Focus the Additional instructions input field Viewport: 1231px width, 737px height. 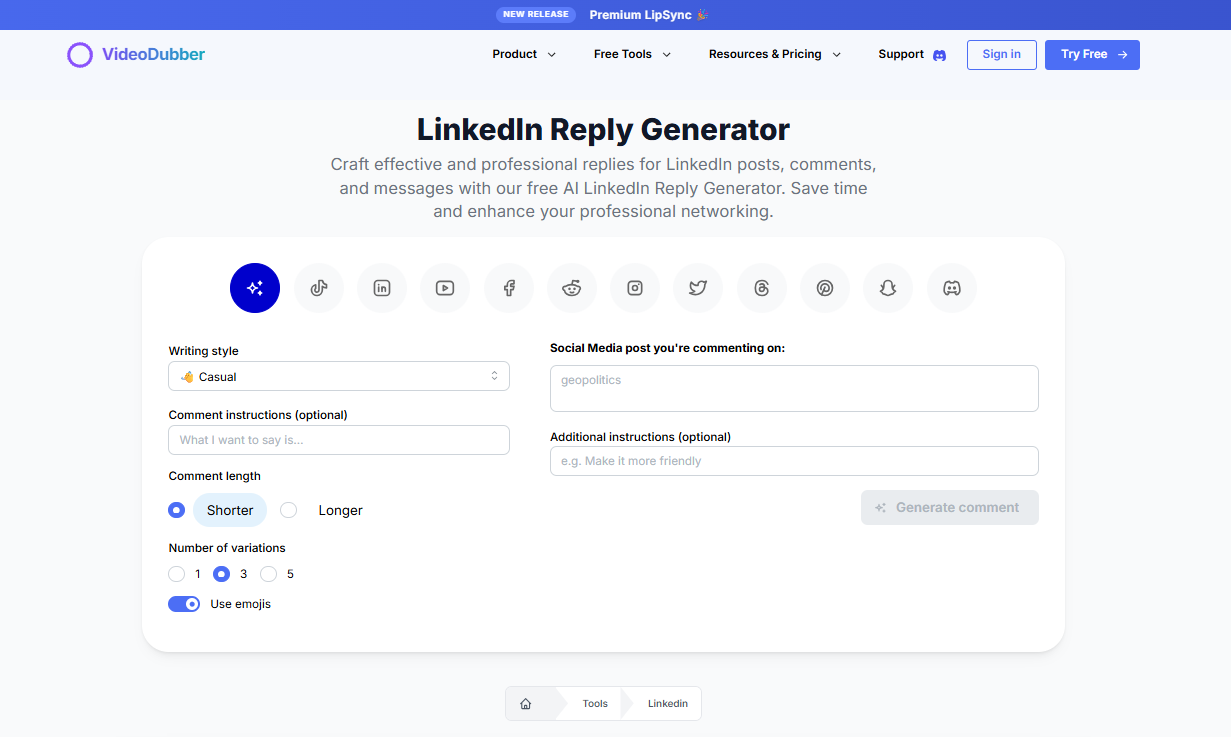pyautogui.click(x=794, y=461)
